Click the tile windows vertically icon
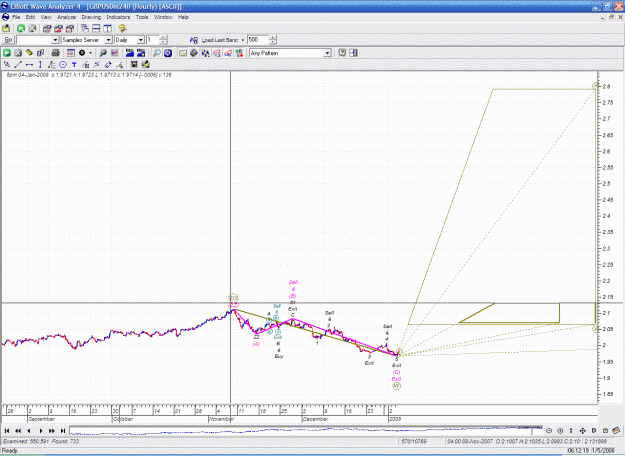 [x=107, y=28]
